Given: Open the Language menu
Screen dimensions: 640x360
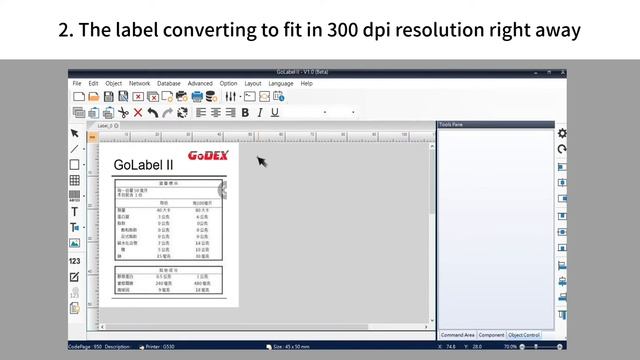Looking at the screenshot, I should coord(281,83).
